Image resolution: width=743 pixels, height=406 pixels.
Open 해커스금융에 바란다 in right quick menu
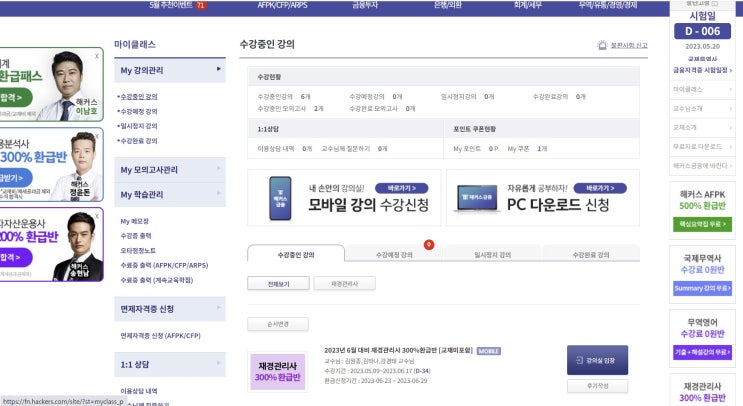702,165
